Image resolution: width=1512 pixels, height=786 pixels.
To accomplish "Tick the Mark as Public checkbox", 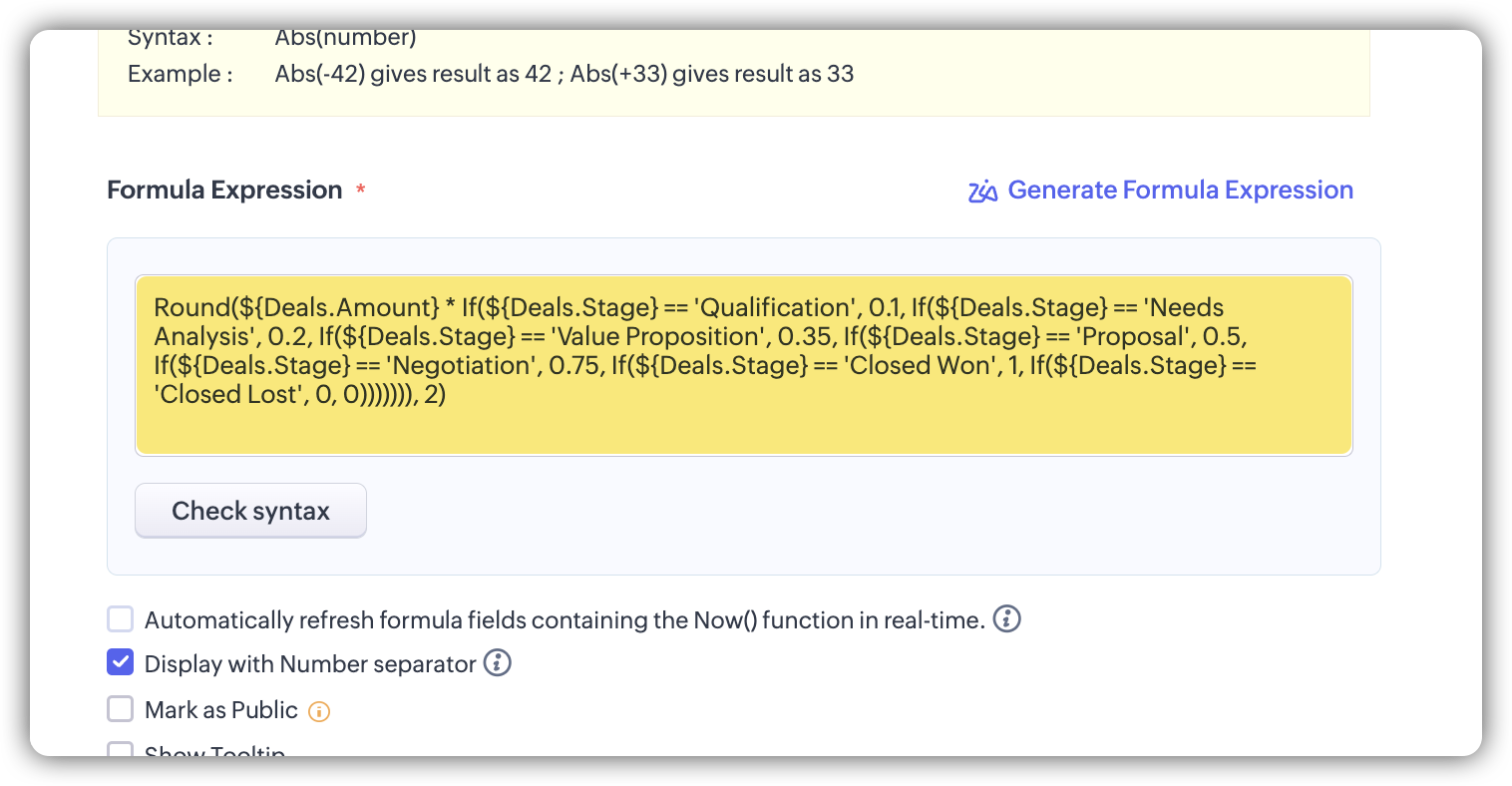I will pyautogui.click(x=121, y=709).
